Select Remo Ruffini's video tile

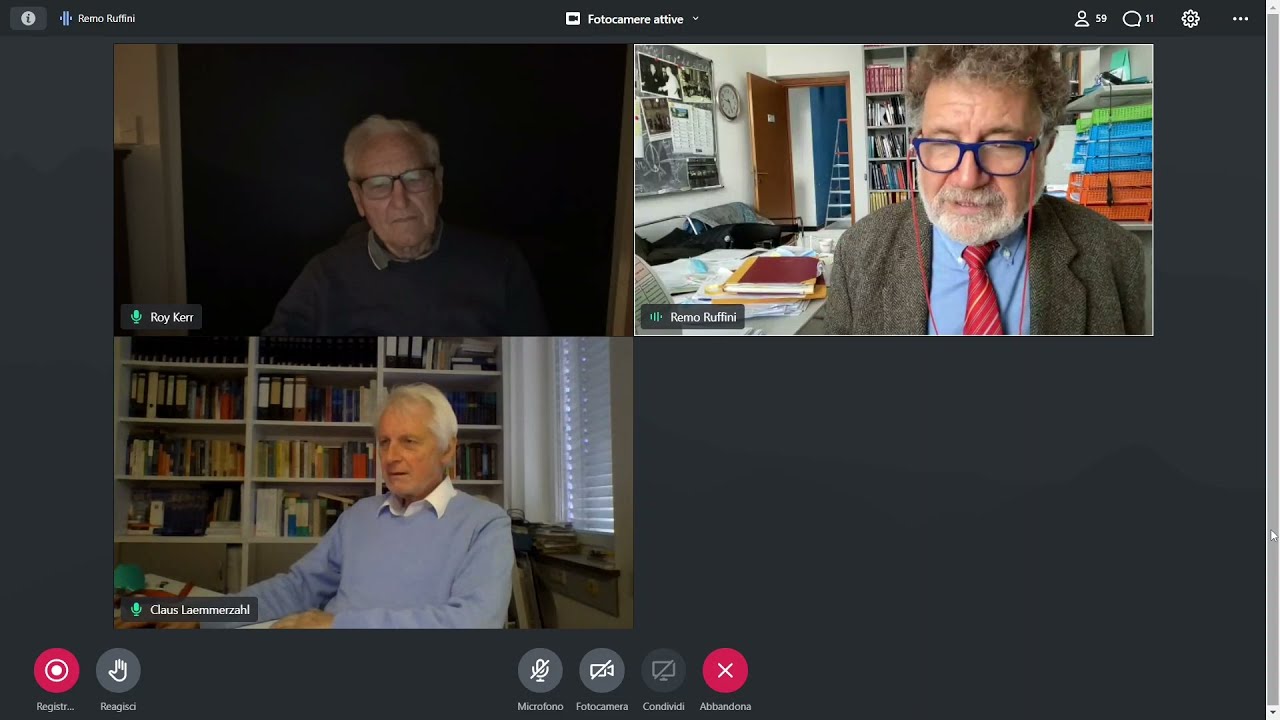pyautogui.click(x=894, y=190)
